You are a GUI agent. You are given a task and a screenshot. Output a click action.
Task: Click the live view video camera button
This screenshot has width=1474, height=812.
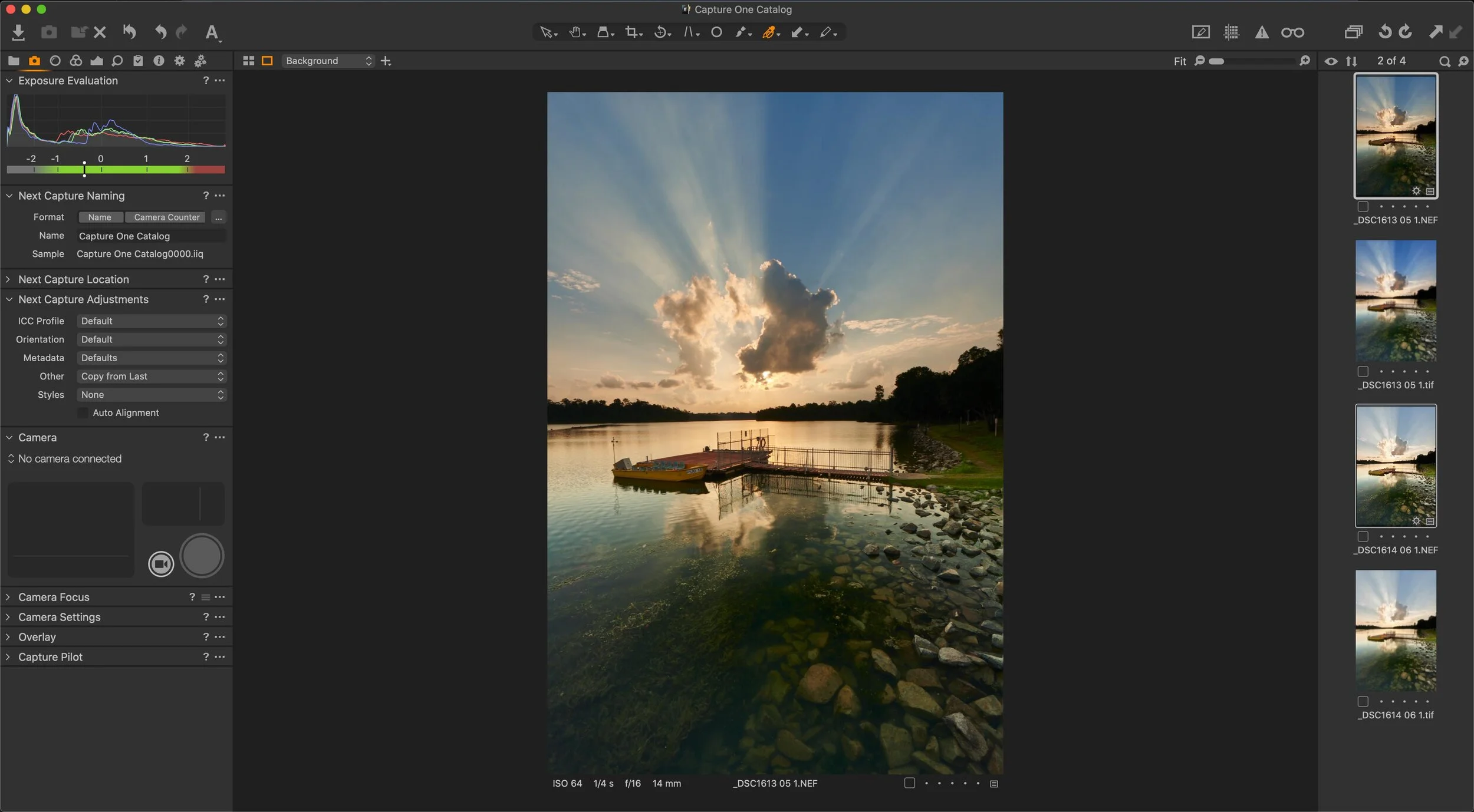[x=161, y=564]
